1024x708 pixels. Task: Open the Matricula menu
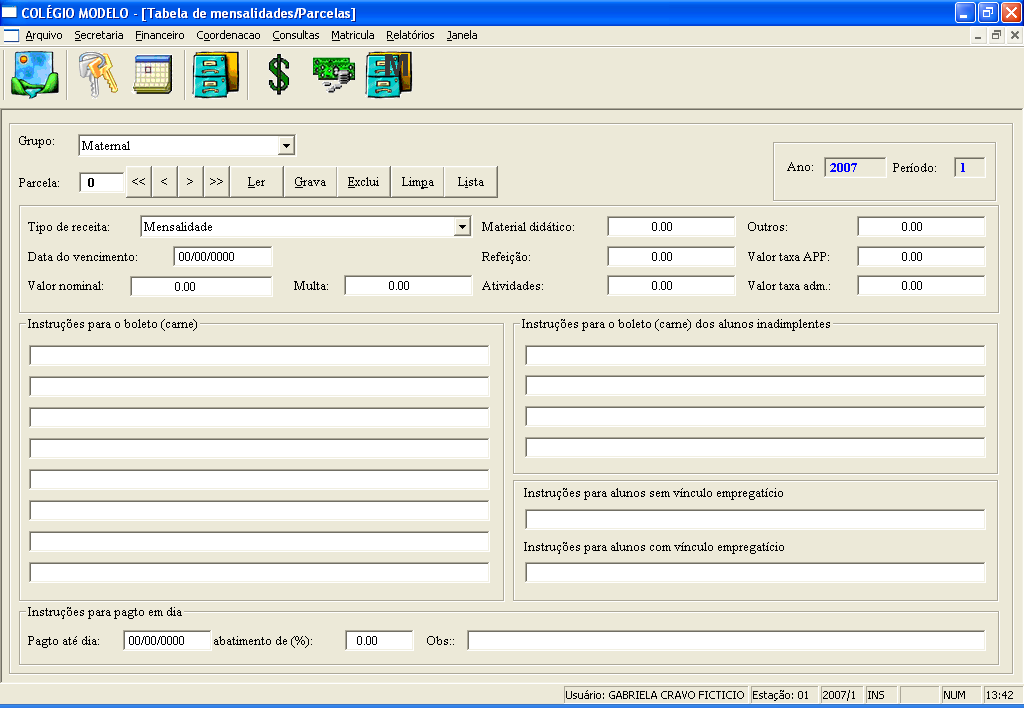352,35
